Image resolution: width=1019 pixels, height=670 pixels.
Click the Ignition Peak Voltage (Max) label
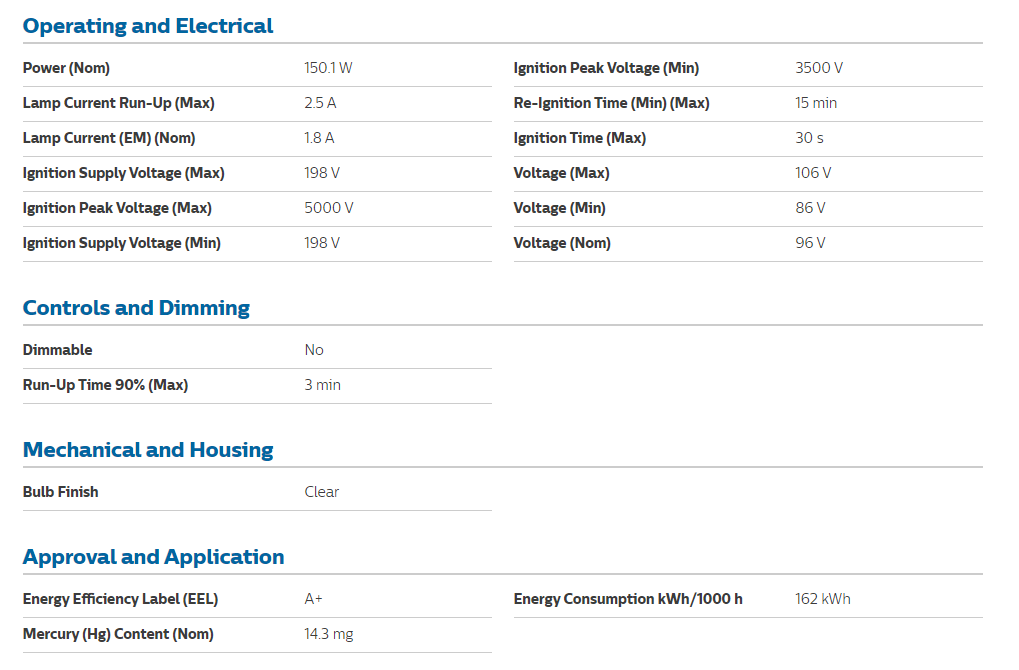coord(117,209)
